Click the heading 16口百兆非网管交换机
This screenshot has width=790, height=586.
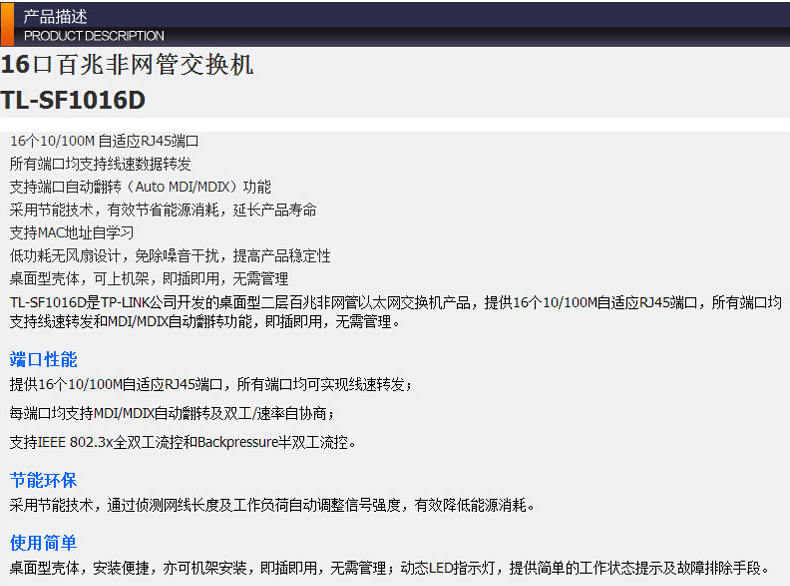pos(127,64)
